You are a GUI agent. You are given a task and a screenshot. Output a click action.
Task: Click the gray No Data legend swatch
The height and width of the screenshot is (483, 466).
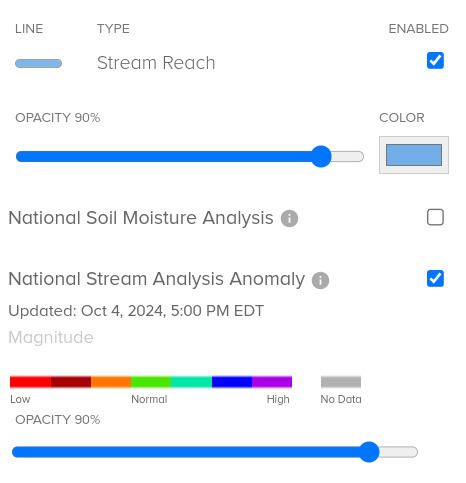point(341,382)
